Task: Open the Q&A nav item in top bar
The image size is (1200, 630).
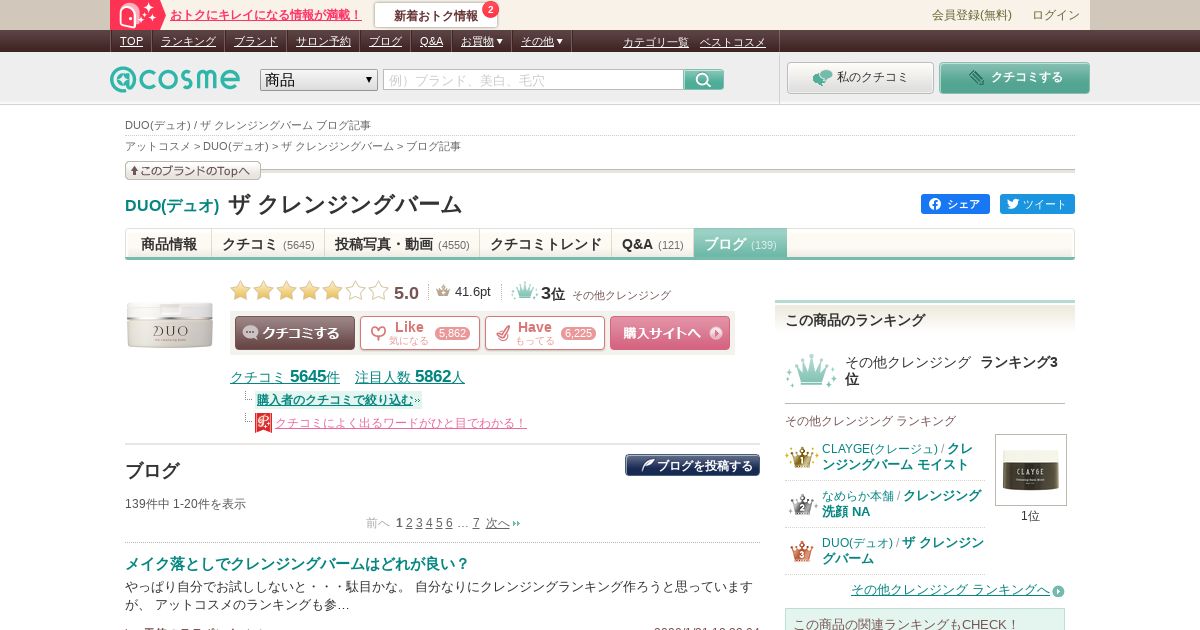Action: pyautogui.click(x=431, y=41)
